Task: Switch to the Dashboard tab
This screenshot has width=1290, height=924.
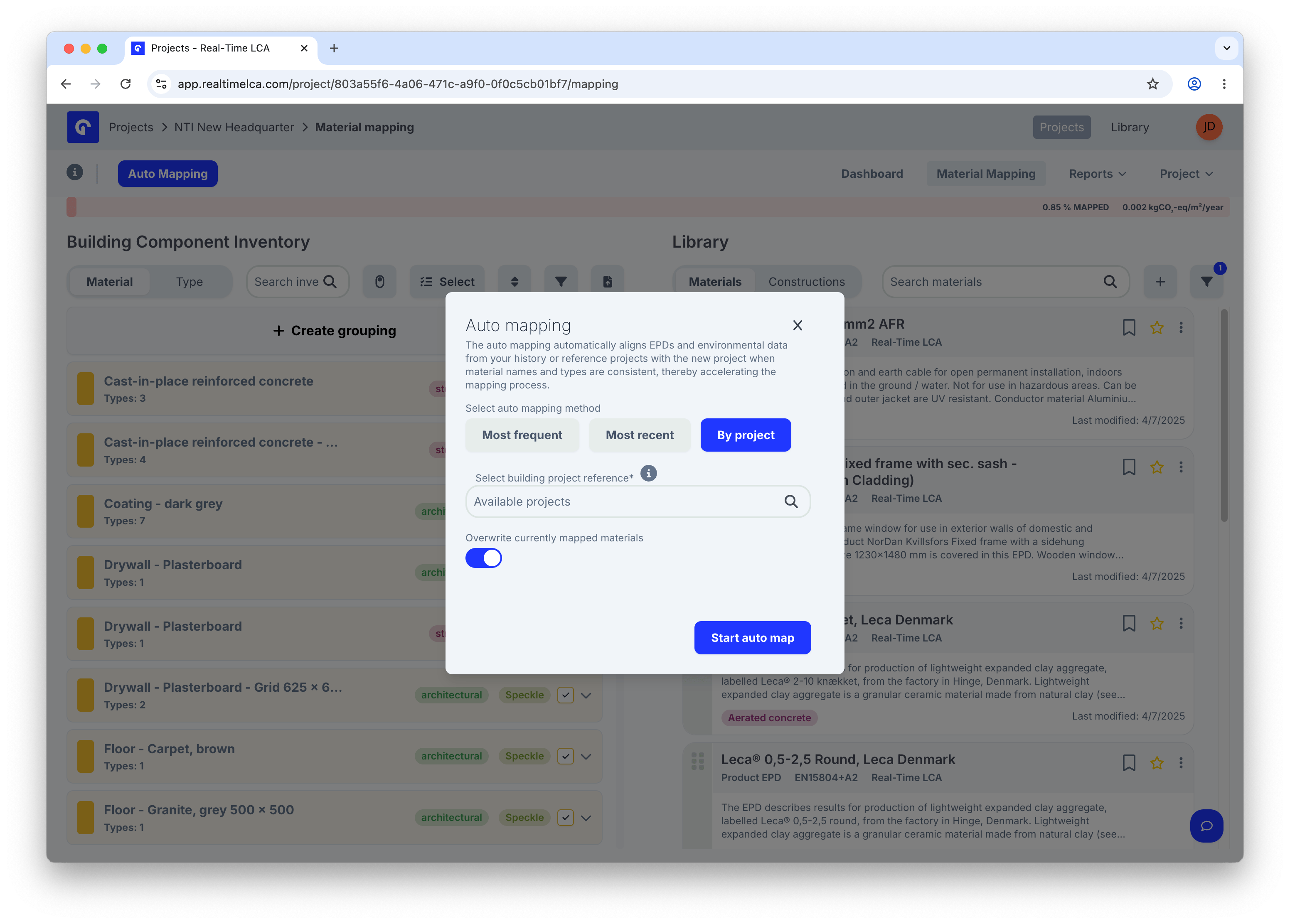Action: coord(871,173)
